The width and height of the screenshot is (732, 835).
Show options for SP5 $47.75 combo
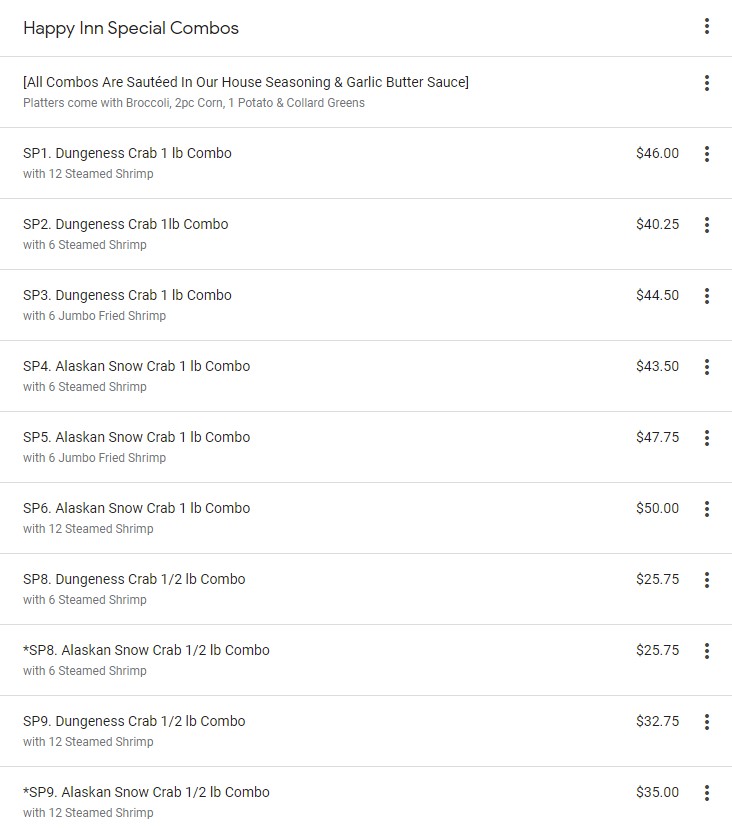(x=707, y=438)
